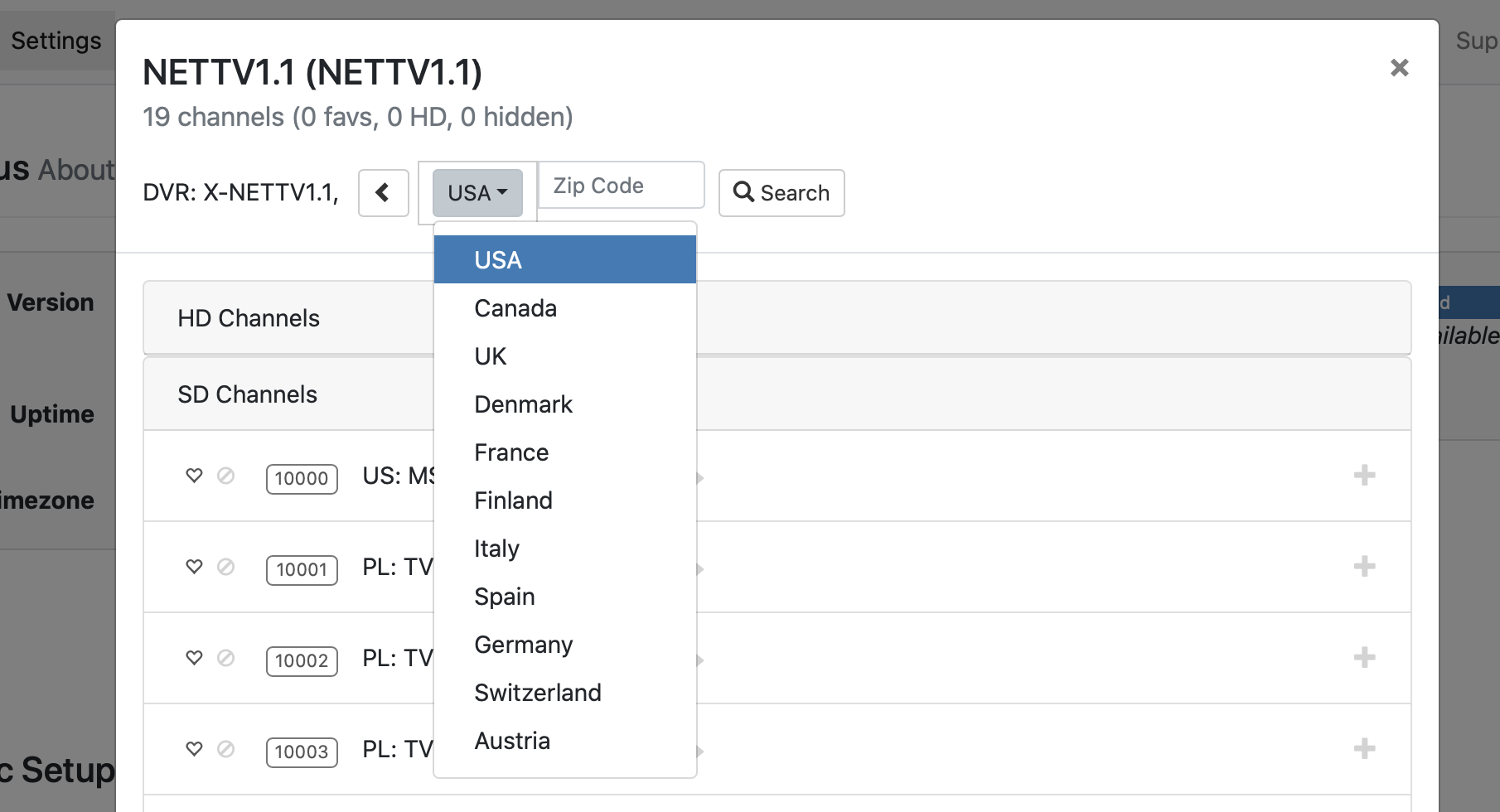Click plus icon on channel 10000 row

(x=1364, y=476)
